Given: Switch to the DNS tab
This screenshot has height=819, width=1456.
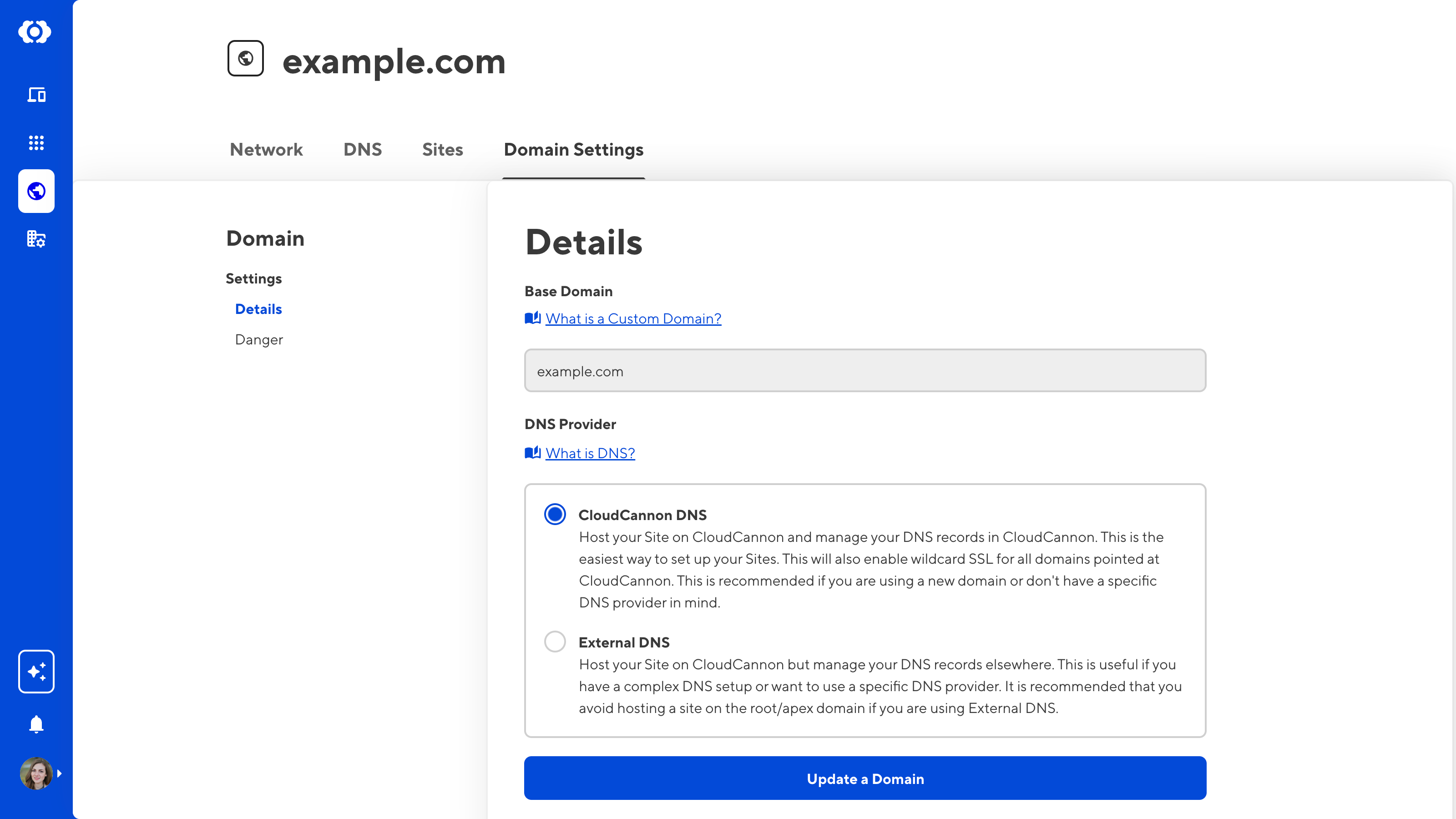Looking at the screenshot, I should pyautogui.click(x=362, y=150).
